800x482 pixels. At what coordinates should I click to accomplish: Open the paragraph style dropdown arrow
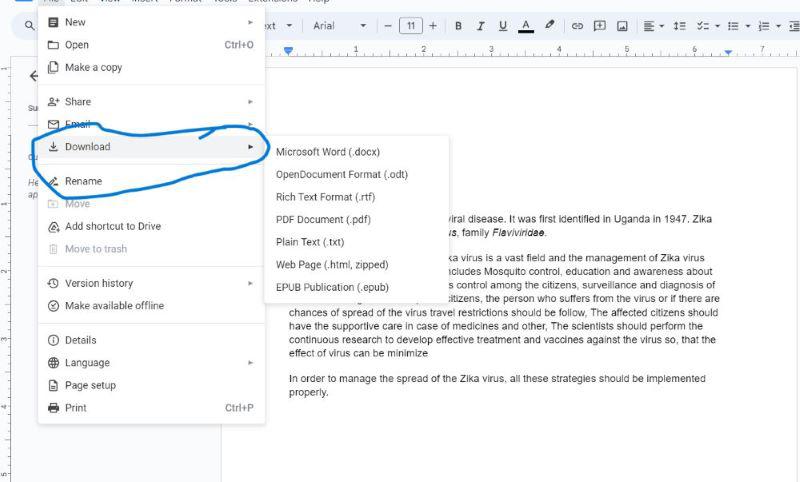pos(289,26)
